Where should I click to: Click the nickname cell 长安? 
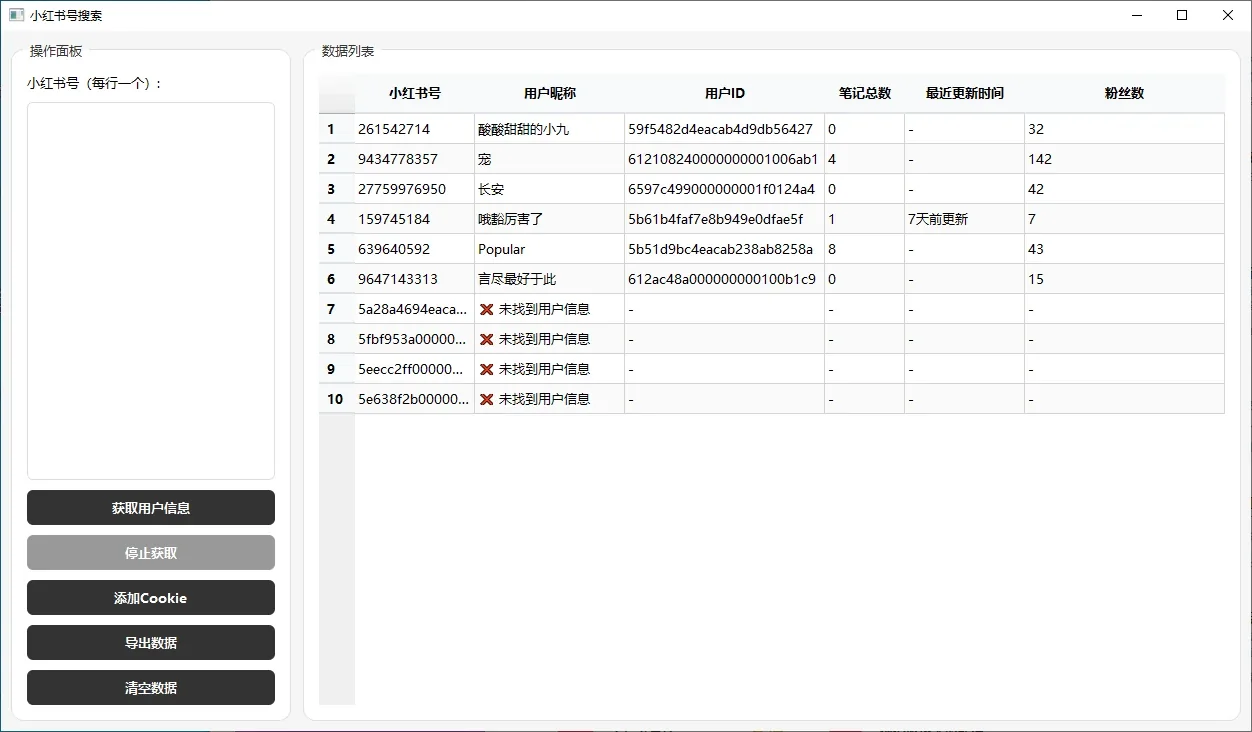pyautogui.click(x=550, y=189)
